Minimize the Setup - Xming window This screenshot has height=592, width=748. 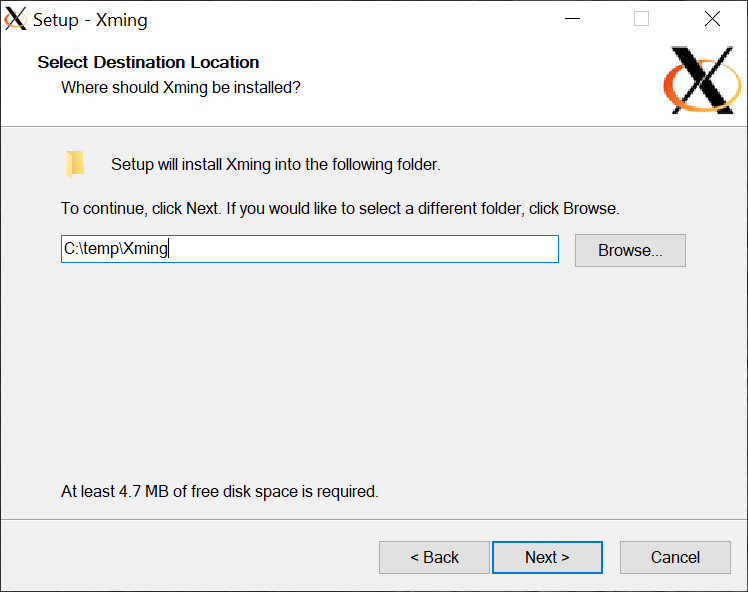572,19
